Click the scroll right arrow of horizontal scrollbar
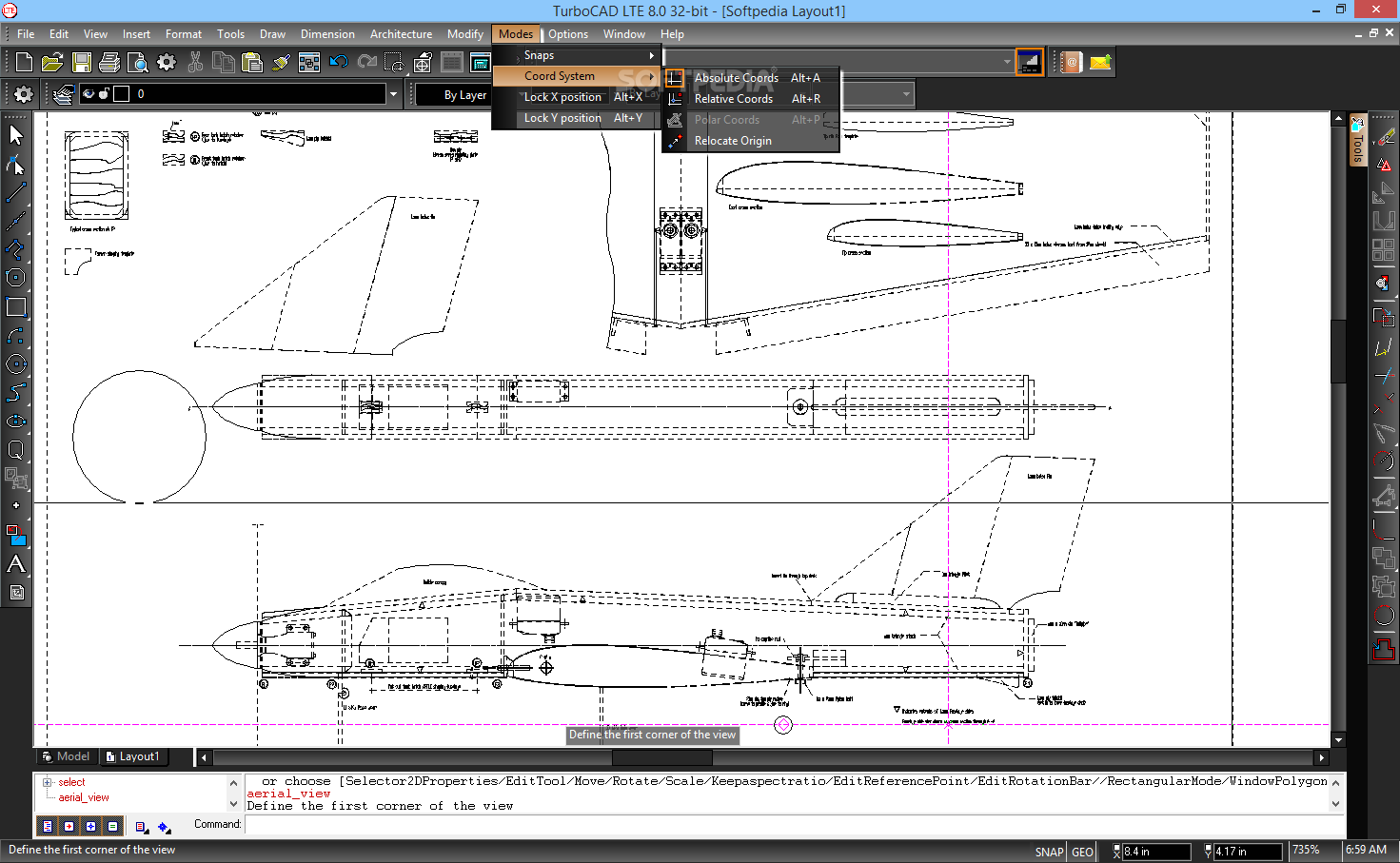The image size is (1400, 863). pos(1321,758)
